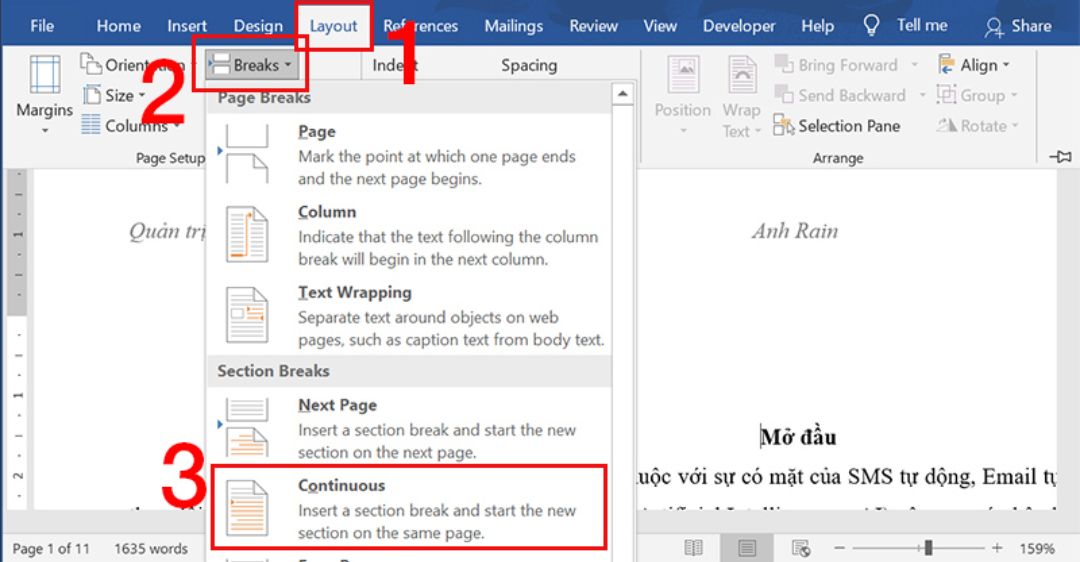Open the Position dropdown

[683, 95]
